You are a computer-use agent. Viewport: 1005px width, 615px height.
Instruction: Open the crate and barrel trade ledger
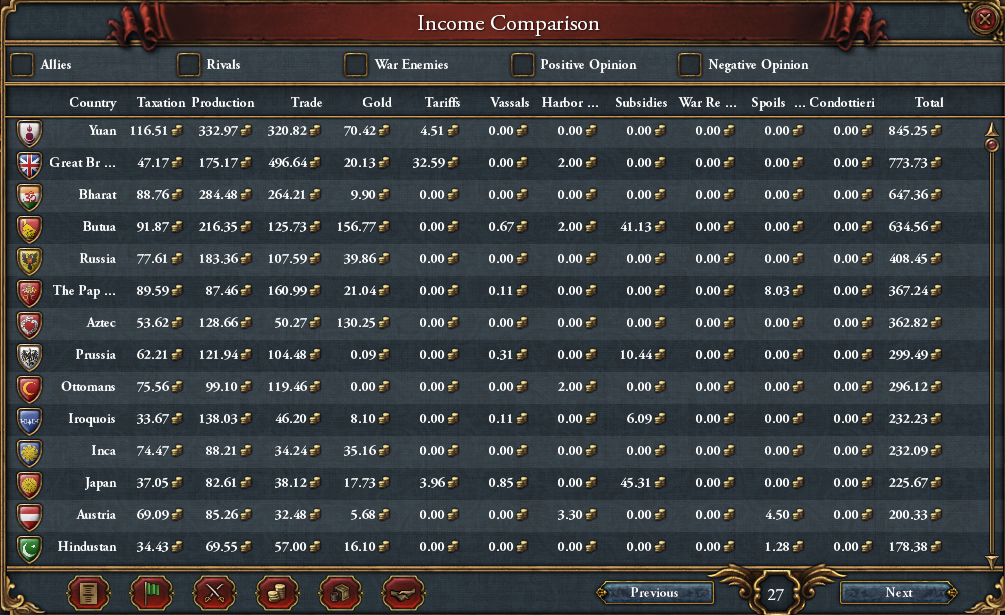(x=340, y=593)
